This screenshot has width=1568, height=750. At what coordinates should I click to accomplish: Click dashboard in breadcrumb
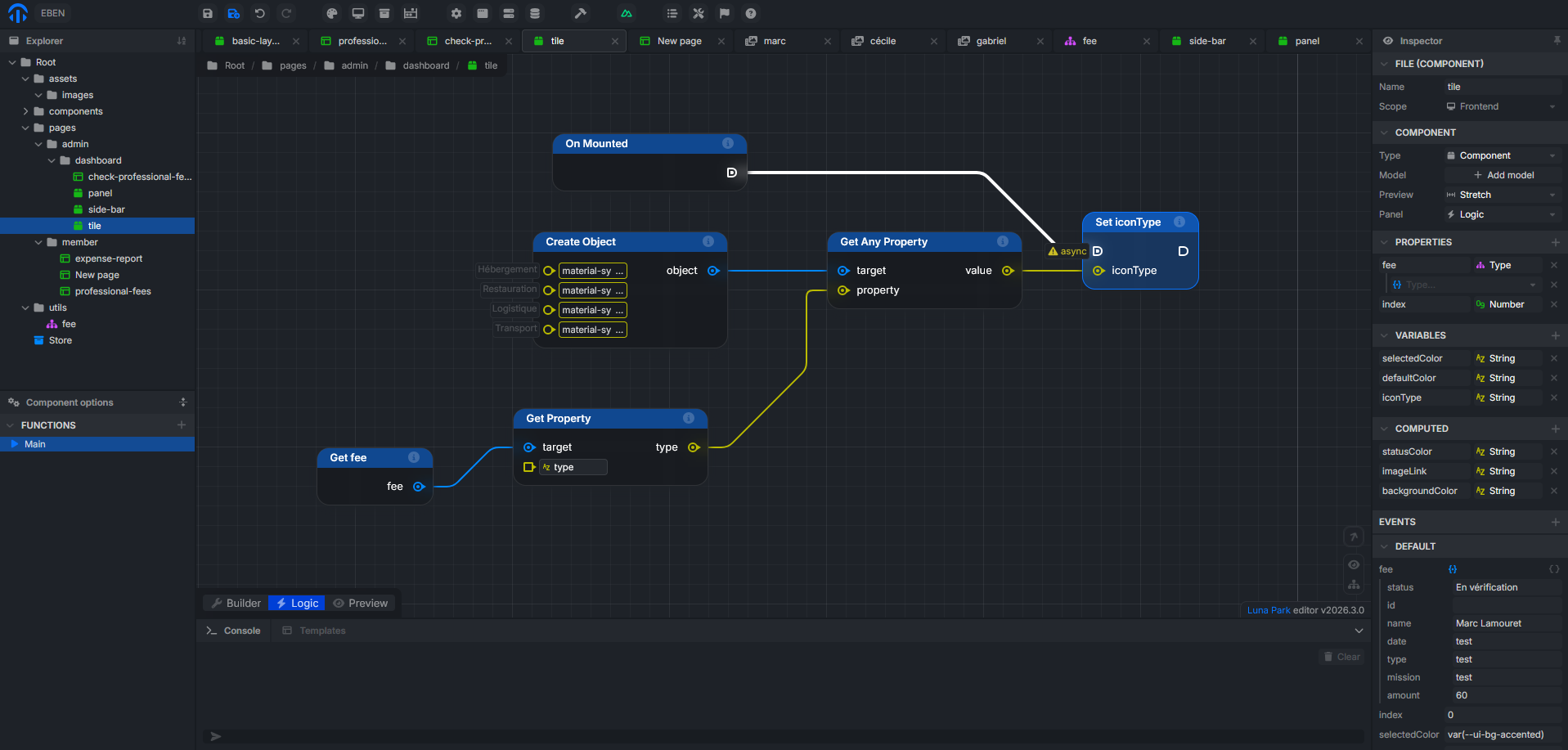tap(425, 65)
